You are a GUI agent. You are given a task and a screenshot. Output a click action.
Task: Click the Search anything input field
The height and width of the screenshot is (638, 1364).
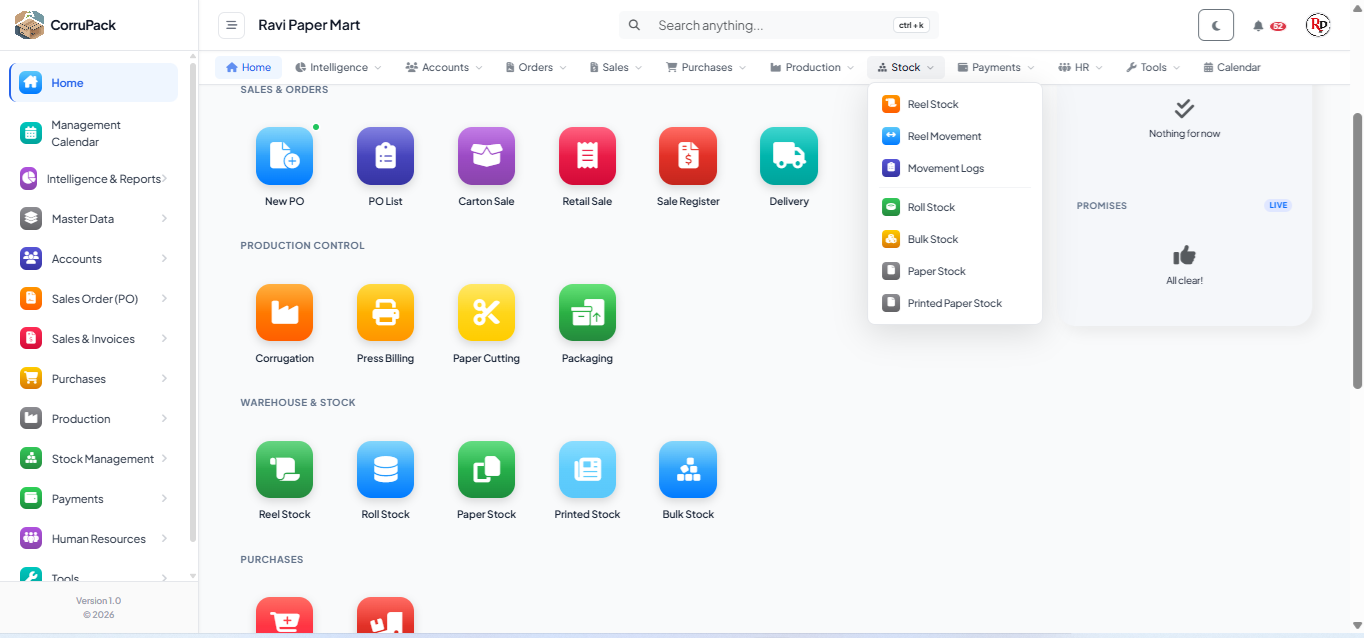pos(770,26)
